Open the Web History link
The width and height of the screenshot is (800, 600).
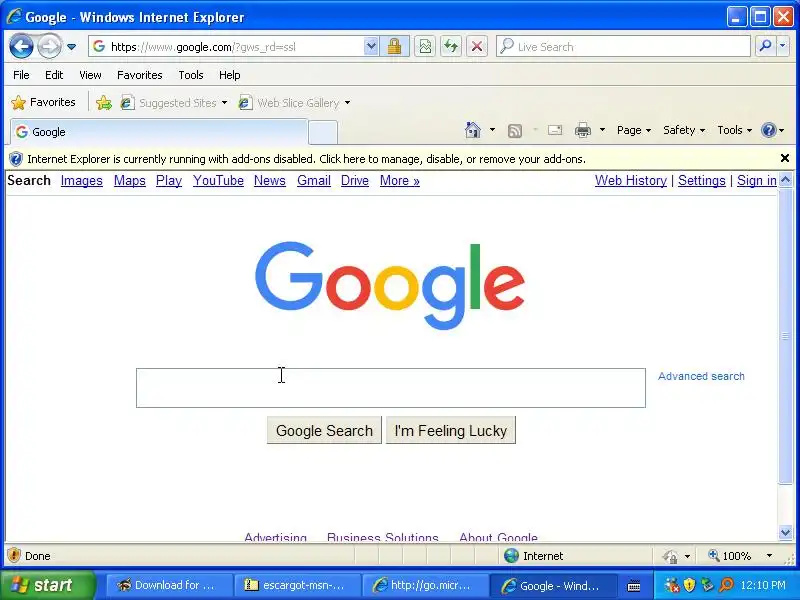631,181
